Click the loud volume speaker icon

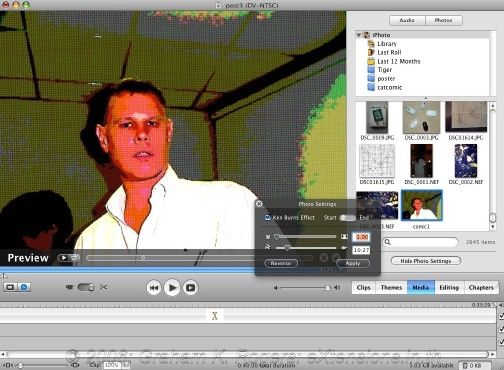(337, 287)
